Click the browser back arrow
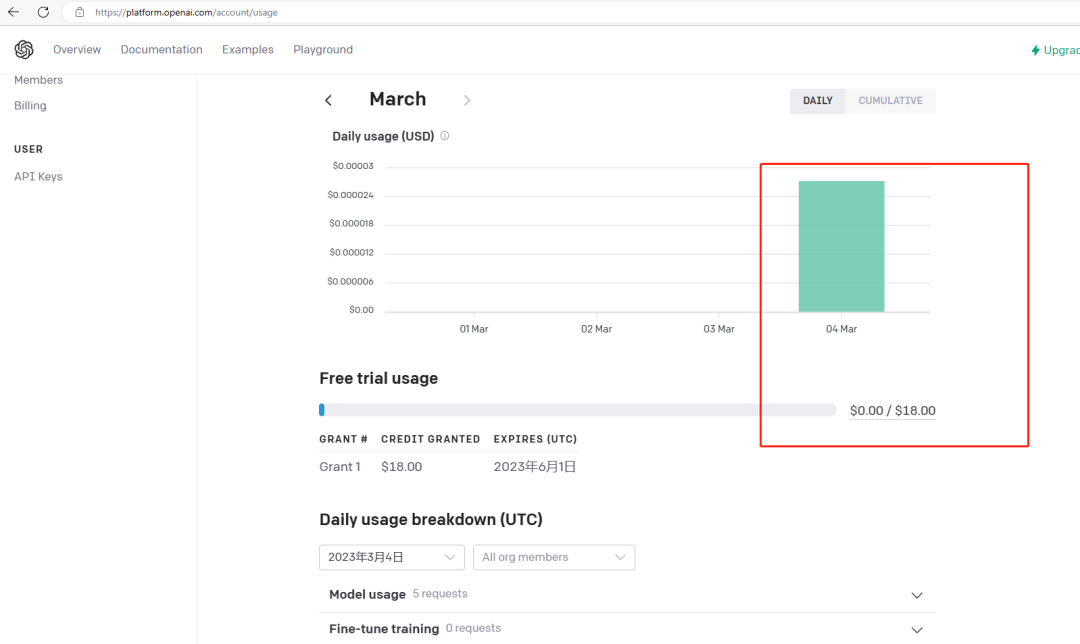Screen dimensions: 1080x644 [x=13, y=12]
